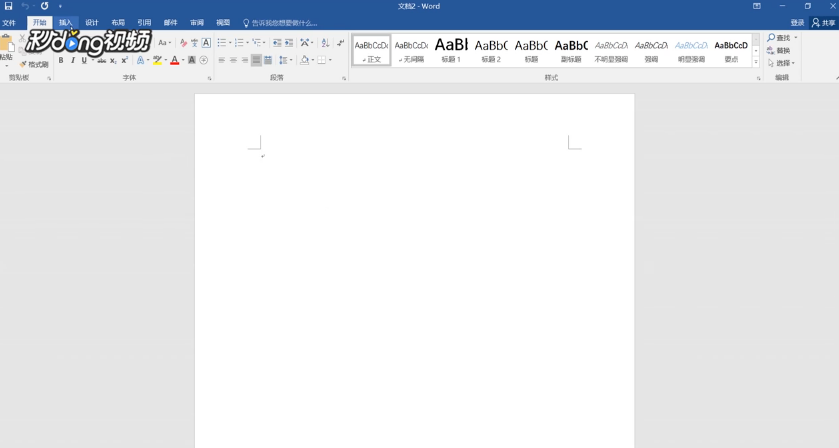Open the Styles pane launcher

coord(759,78)
